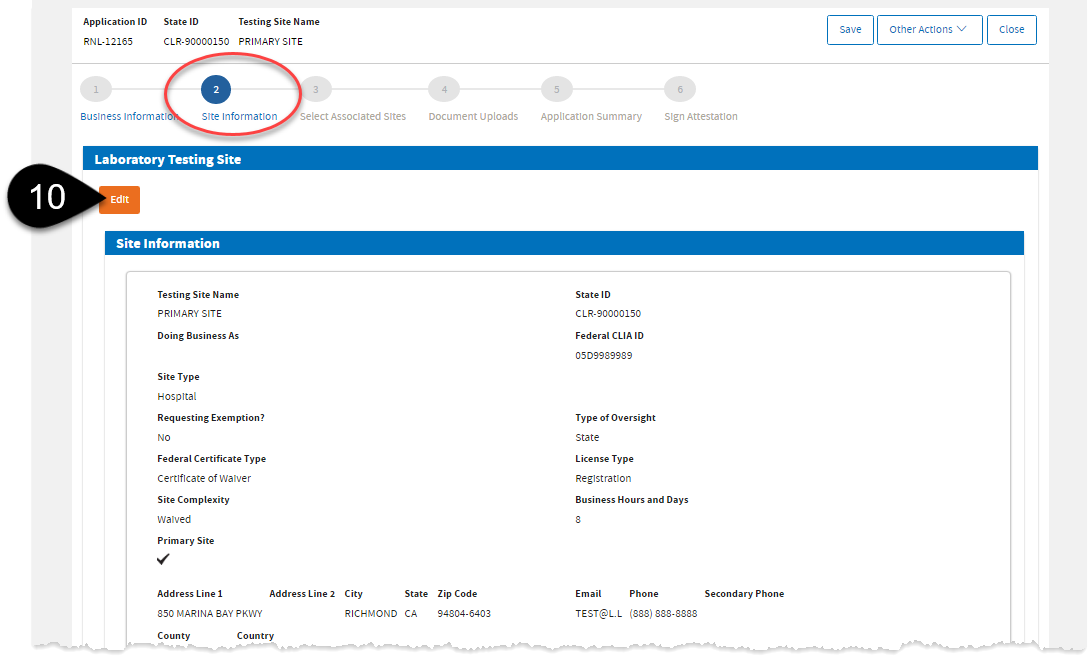
Task: Click the Laboratory Testing Site header
Action: 168,159
